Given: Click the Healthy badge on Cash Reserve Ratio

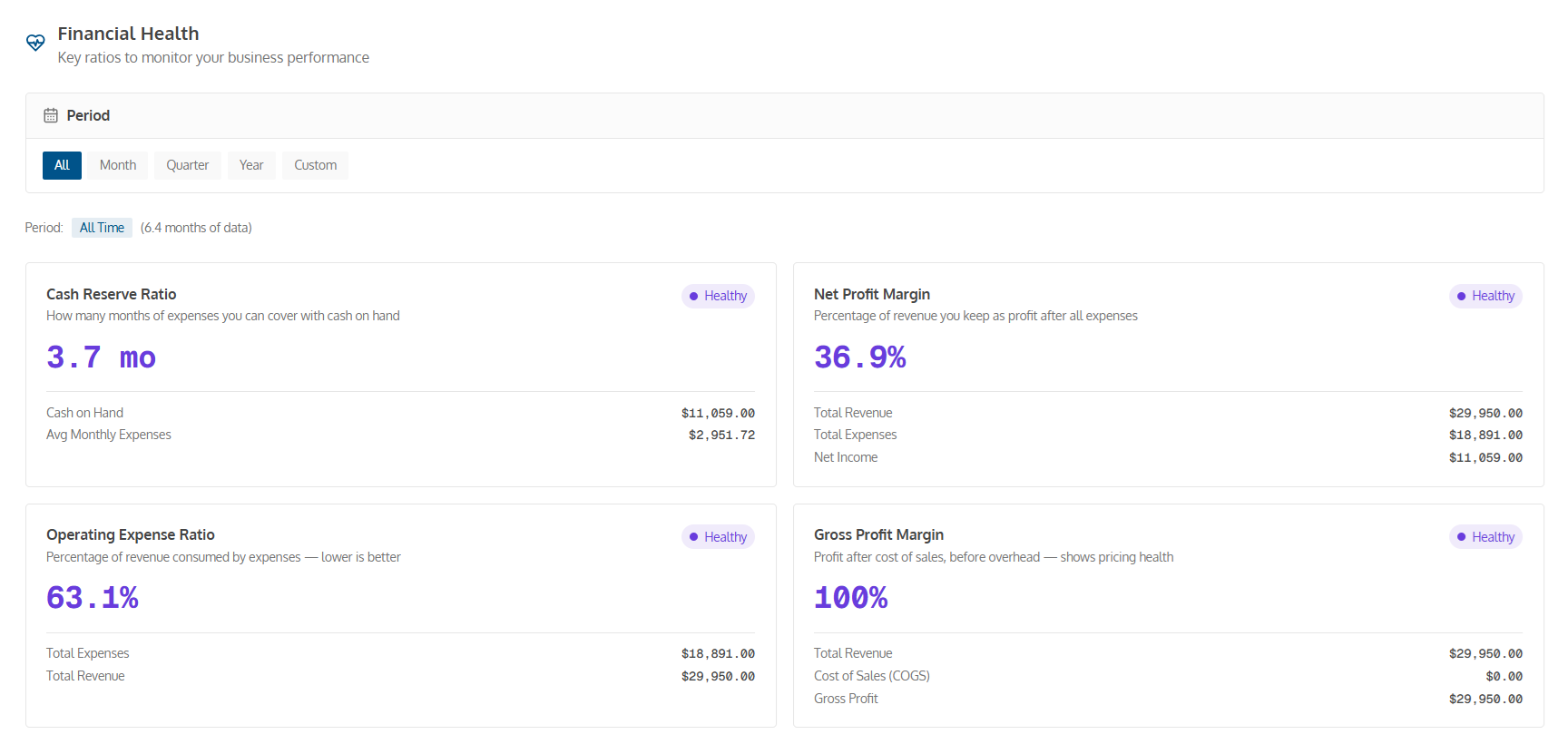Looking at the screenshot, I should [x=718, y=296].
